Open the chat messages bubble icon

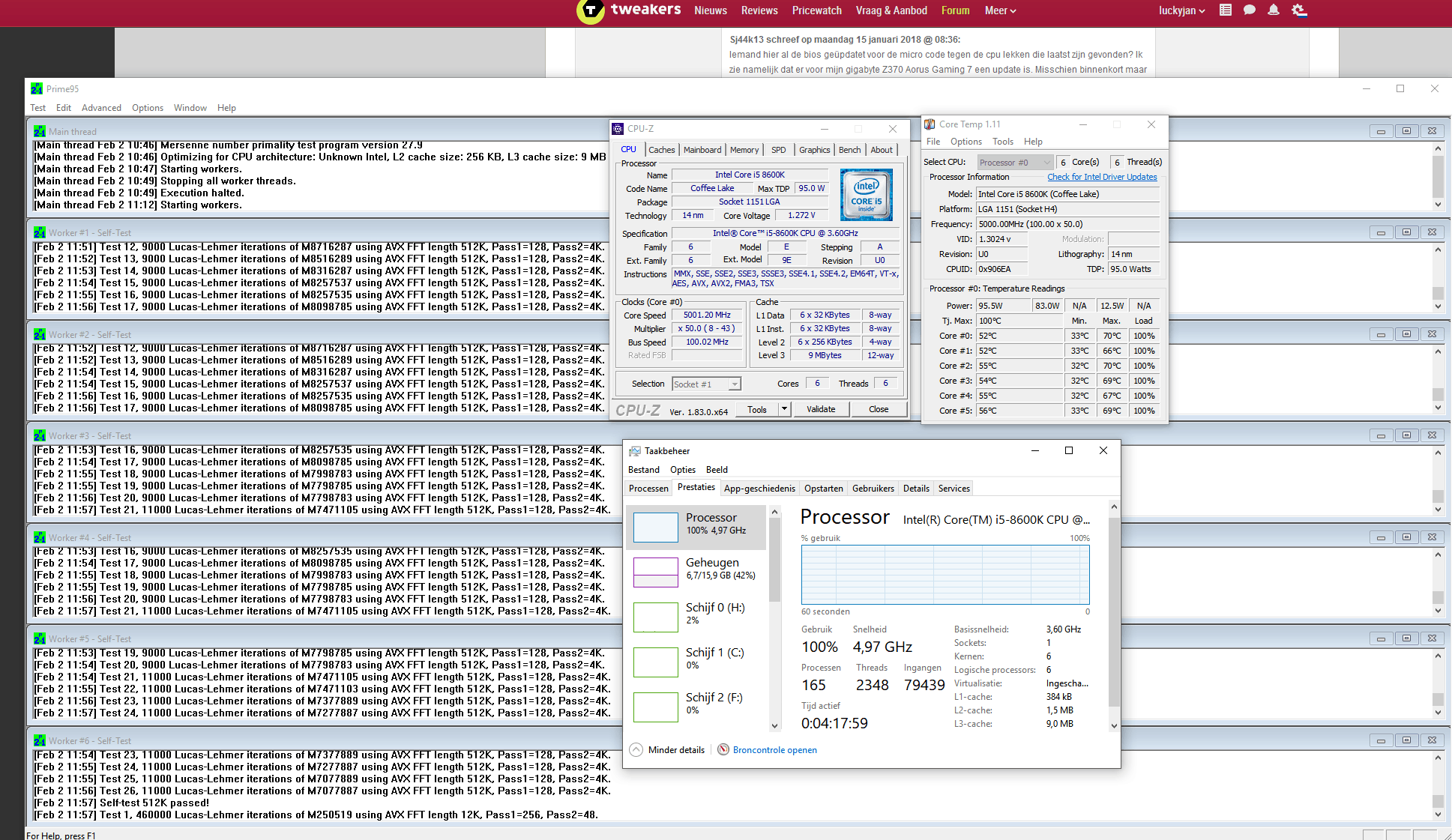(1250, 10)
